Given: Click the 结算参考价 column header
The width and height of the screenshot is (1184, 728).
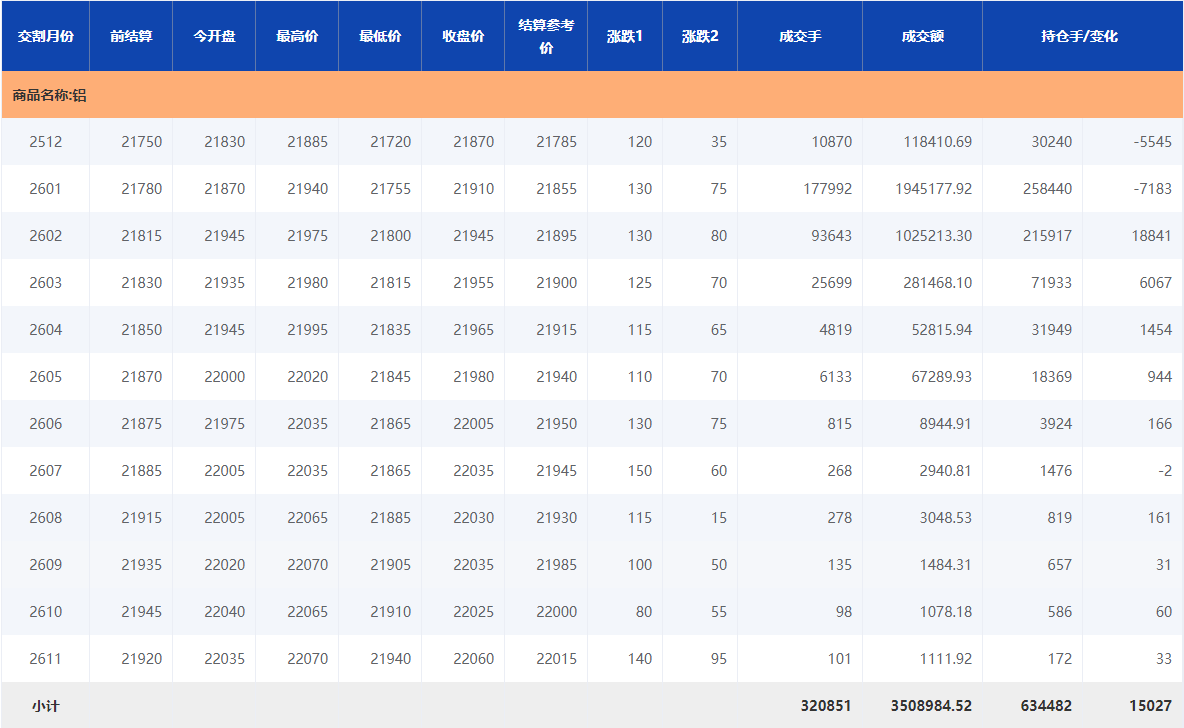Looking at the screenshot, I should point(546,36).
